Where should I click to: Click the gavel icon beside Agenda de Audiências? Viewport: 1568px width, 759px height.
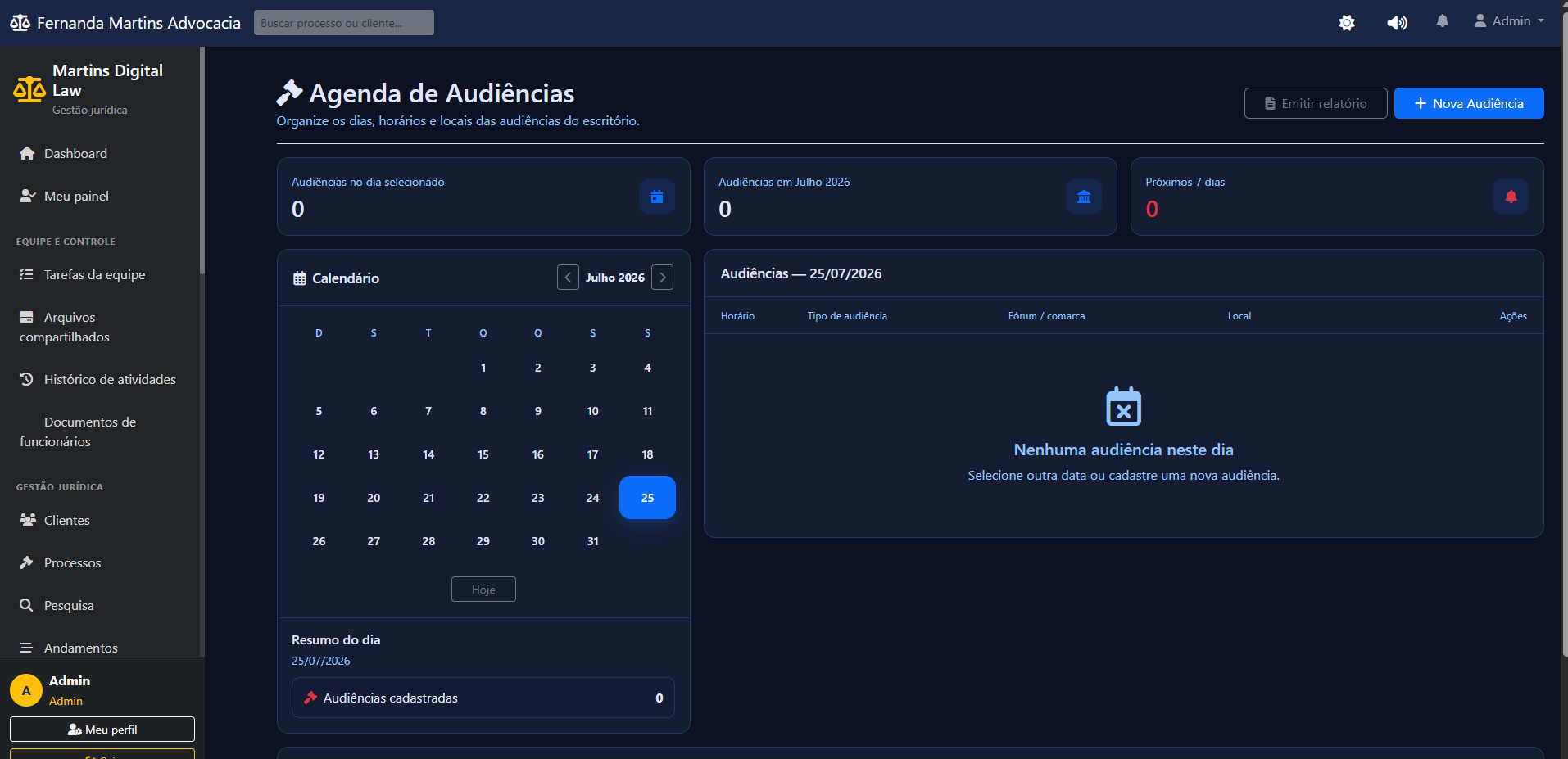click(289, 93)
